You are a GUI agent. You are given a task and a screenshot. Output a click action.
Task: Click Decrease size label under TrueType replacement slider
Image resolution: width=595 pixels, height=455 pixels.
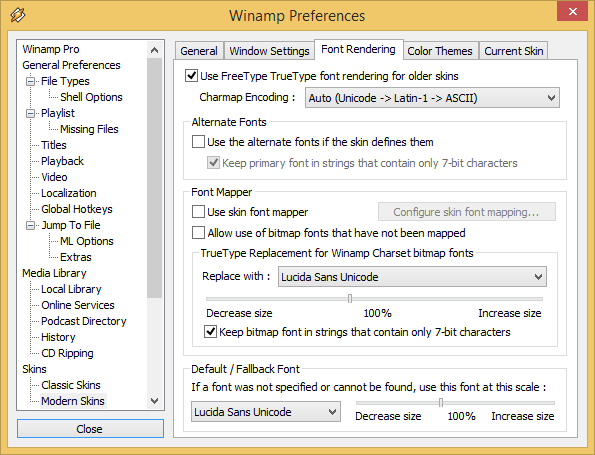[239, 313]
